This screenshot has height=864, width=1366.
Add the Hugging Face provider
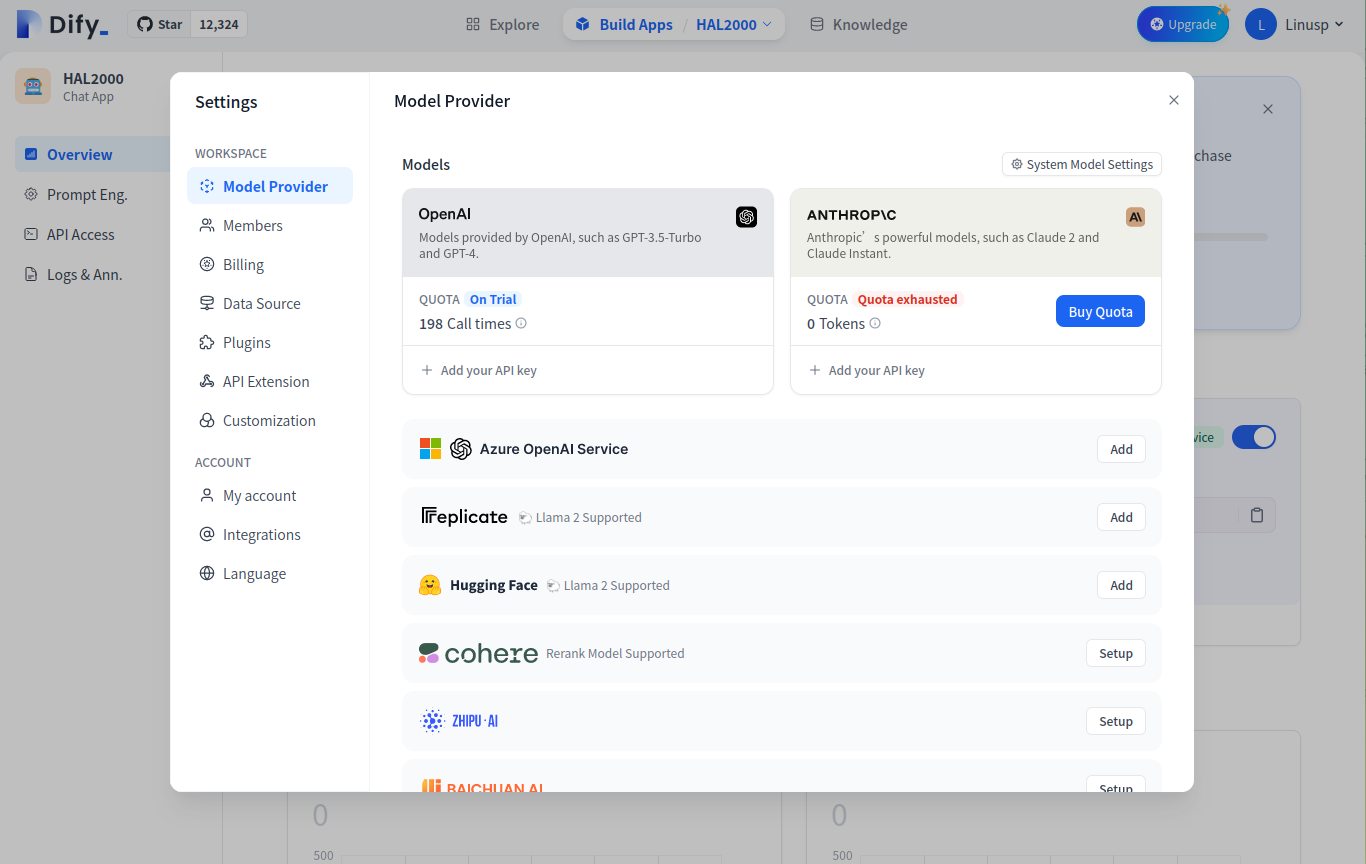coord(1121,585)
